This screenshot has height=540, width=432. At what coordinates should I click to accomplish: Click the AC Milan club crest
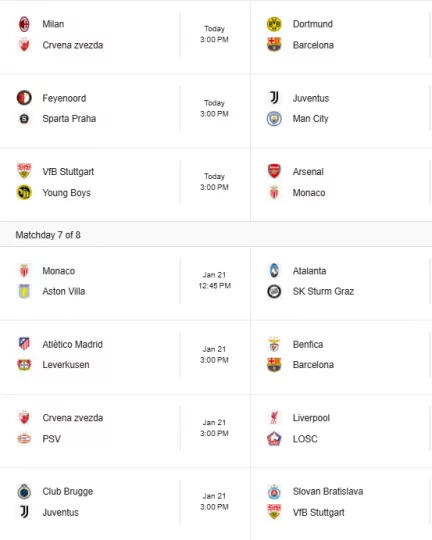(24, 24)
